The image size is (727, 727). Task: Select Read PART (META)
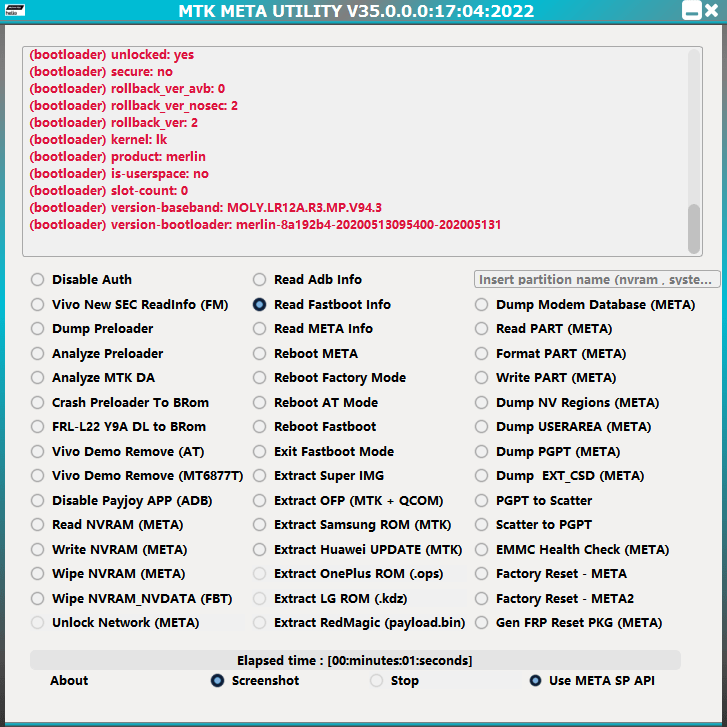pyautogui.click(x=482, y=329)
